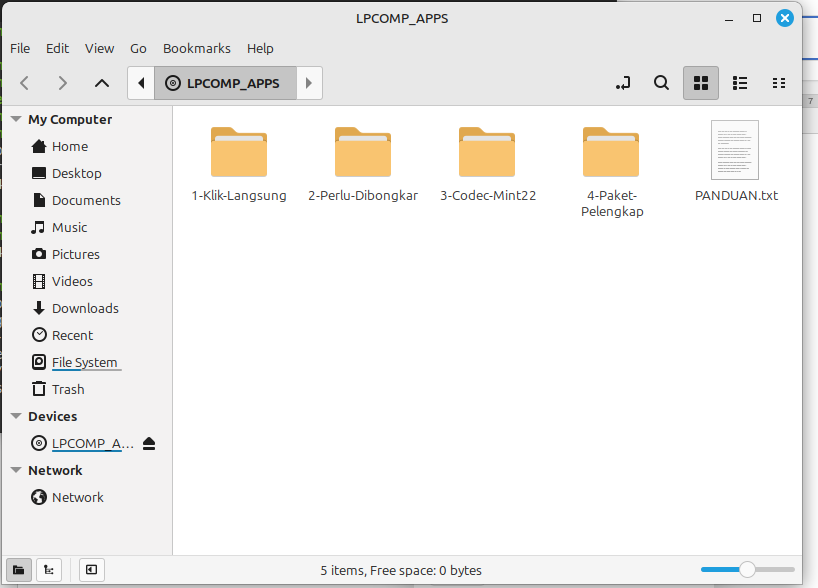Go back with the back arrow

coord(25,83)
